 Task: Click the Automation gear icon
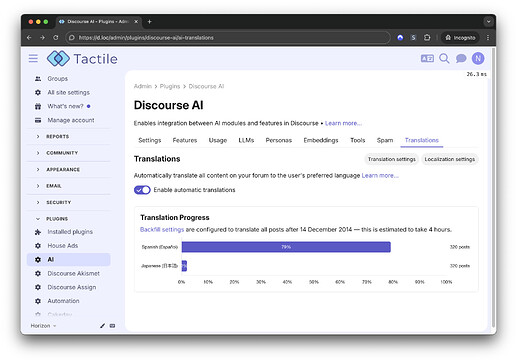pos(38,301)
